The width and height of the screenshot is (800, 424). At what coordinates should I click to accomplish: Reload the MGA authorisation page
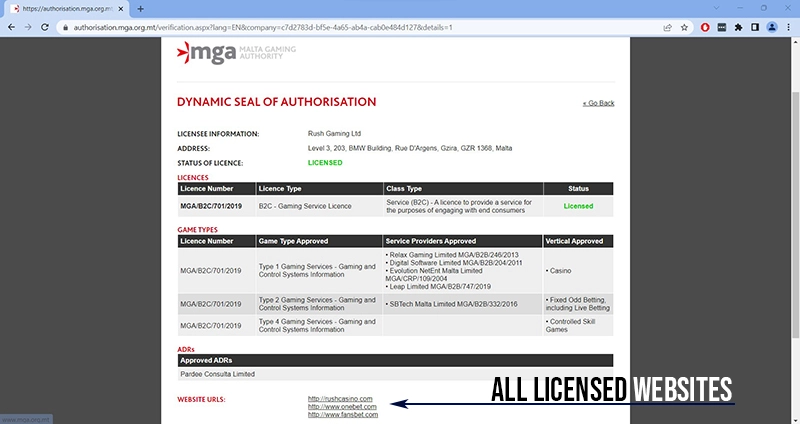coord(45,28)
